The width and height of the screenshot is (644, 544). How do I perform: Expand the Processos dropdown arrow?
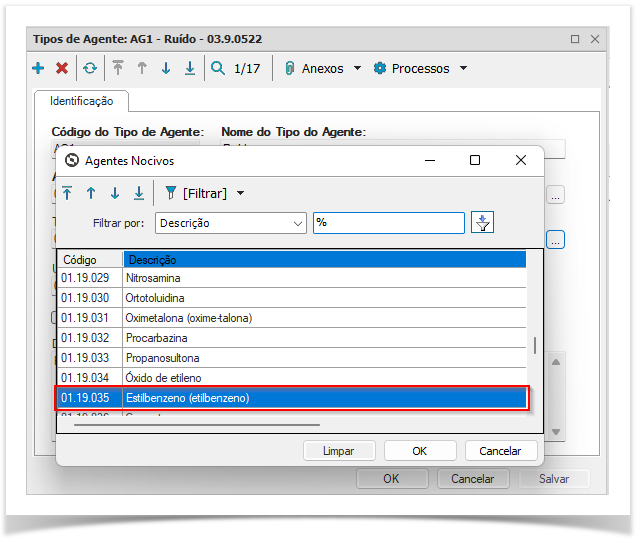tap(463, 68)
